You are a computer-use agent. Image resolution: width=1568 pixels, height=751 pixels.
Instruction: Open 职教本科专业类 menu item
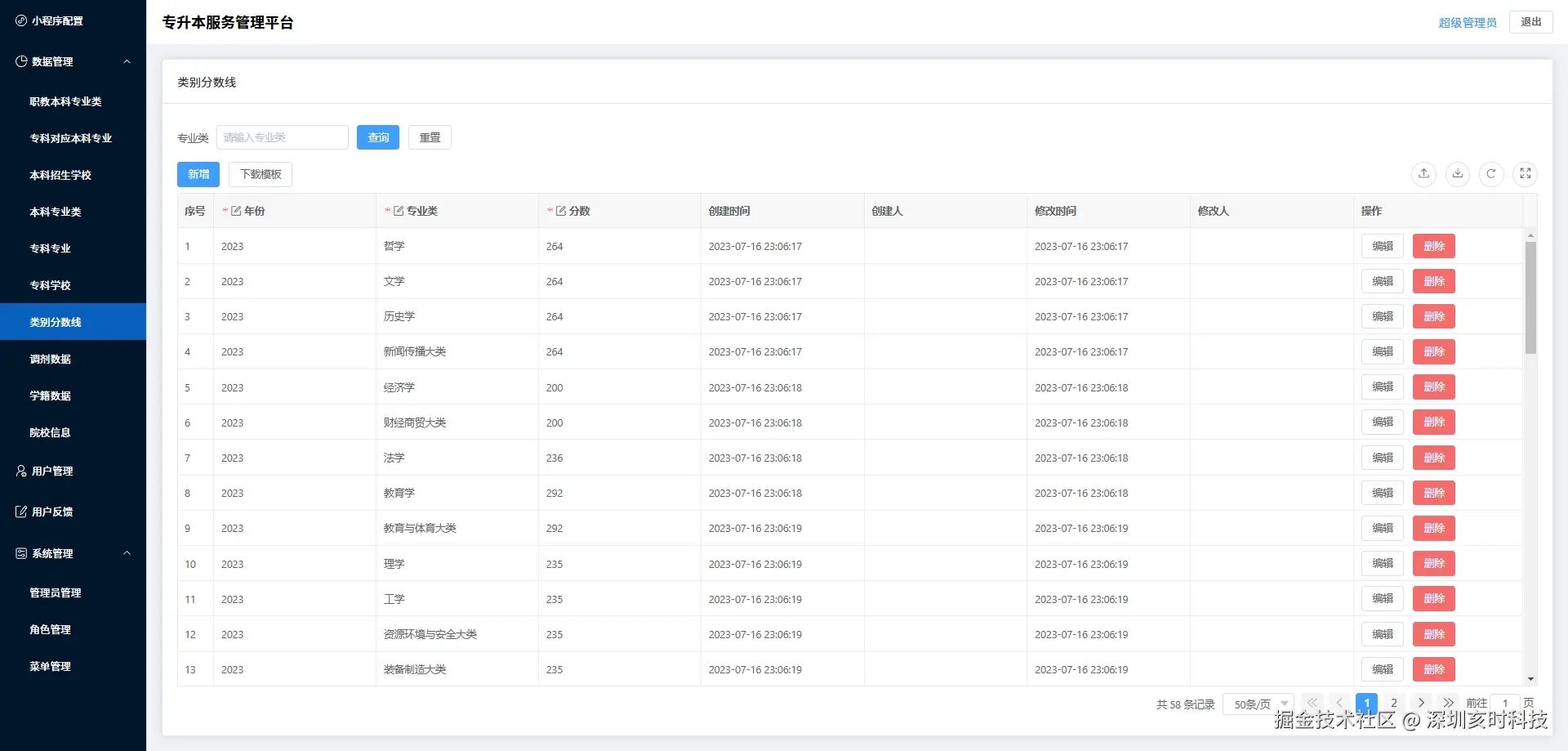73,101
